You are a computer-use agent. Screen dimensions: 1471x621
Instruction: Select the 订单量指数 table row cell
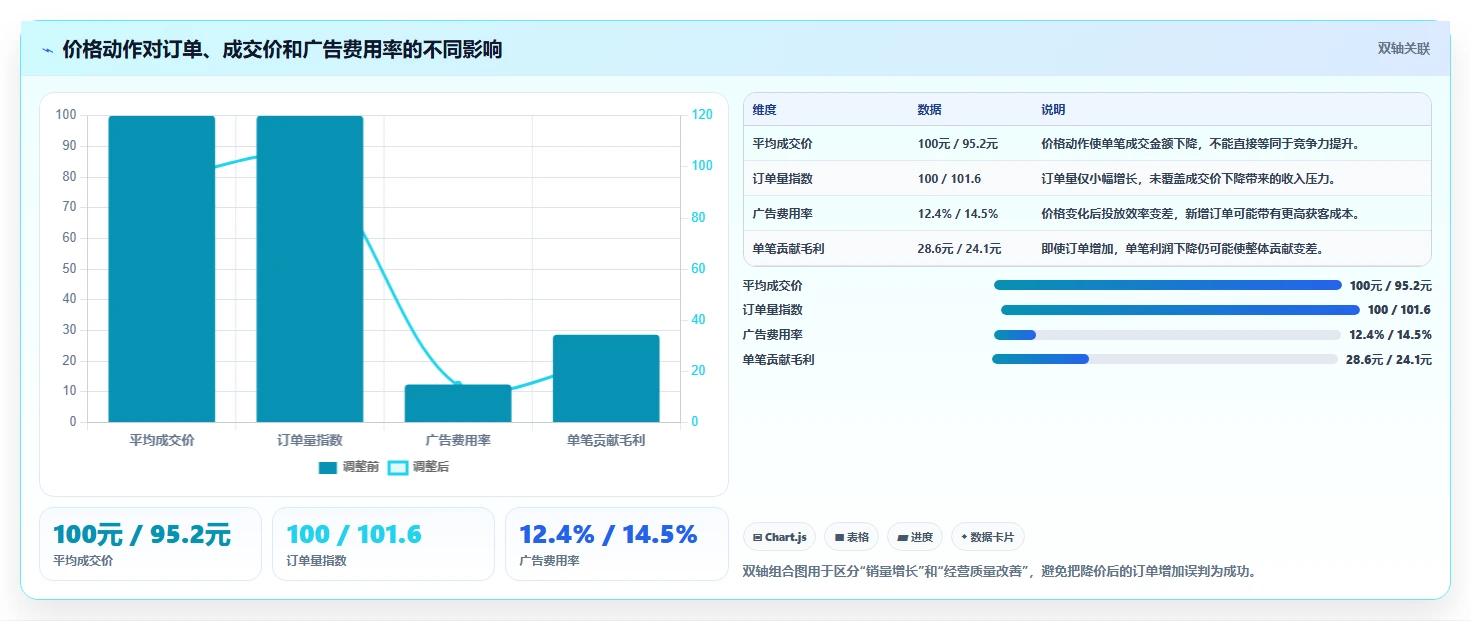782,178
